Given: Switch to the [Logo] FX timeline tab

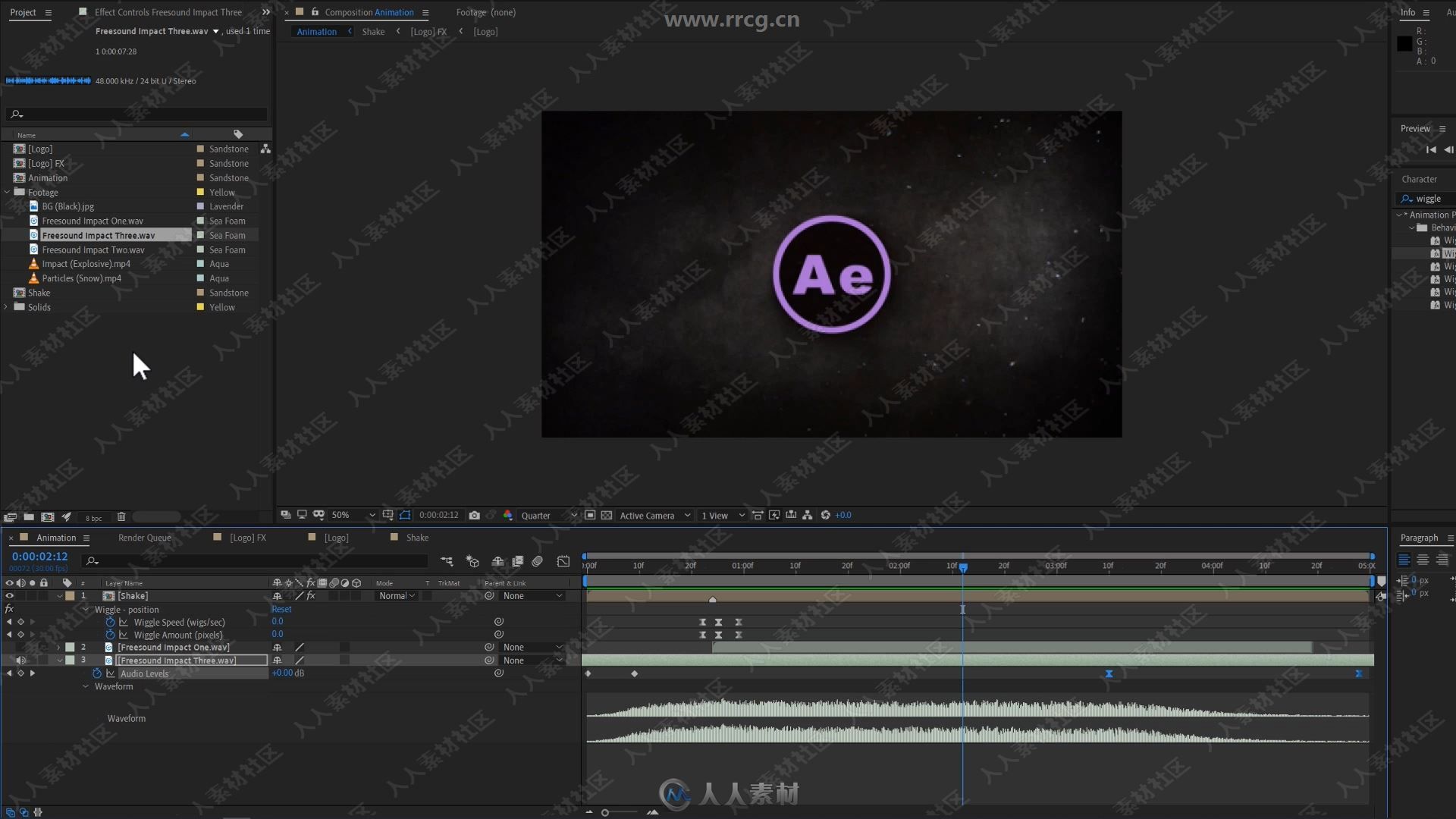Looking at the screenshot, I should (248, 538).
